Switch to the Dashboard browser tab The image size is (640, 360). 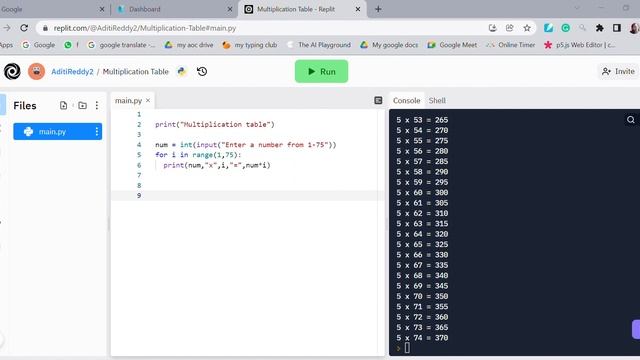coord(175,9)
